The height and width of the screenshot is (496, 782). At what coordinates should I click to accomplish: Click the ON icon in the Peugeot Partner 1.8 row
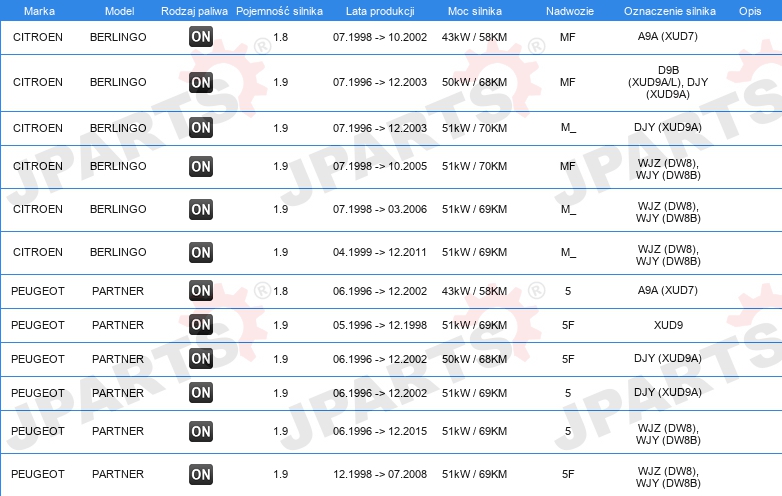point(201,291)
